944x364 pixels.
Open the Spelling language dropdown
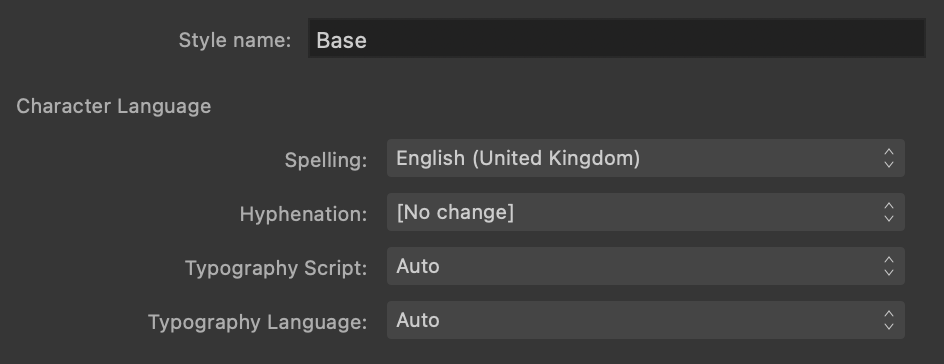tap(645, 158)
